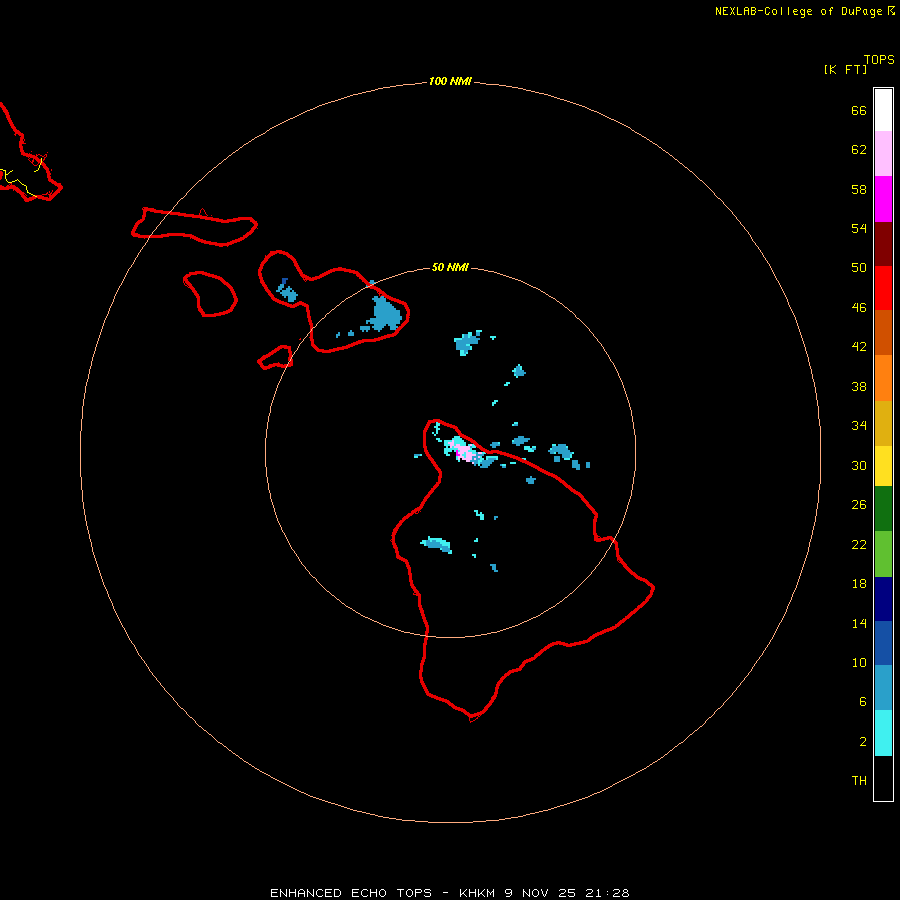900x900 pixels.
Task: Click the black TH threshold legend swatch
Action: tap(883, 778)
